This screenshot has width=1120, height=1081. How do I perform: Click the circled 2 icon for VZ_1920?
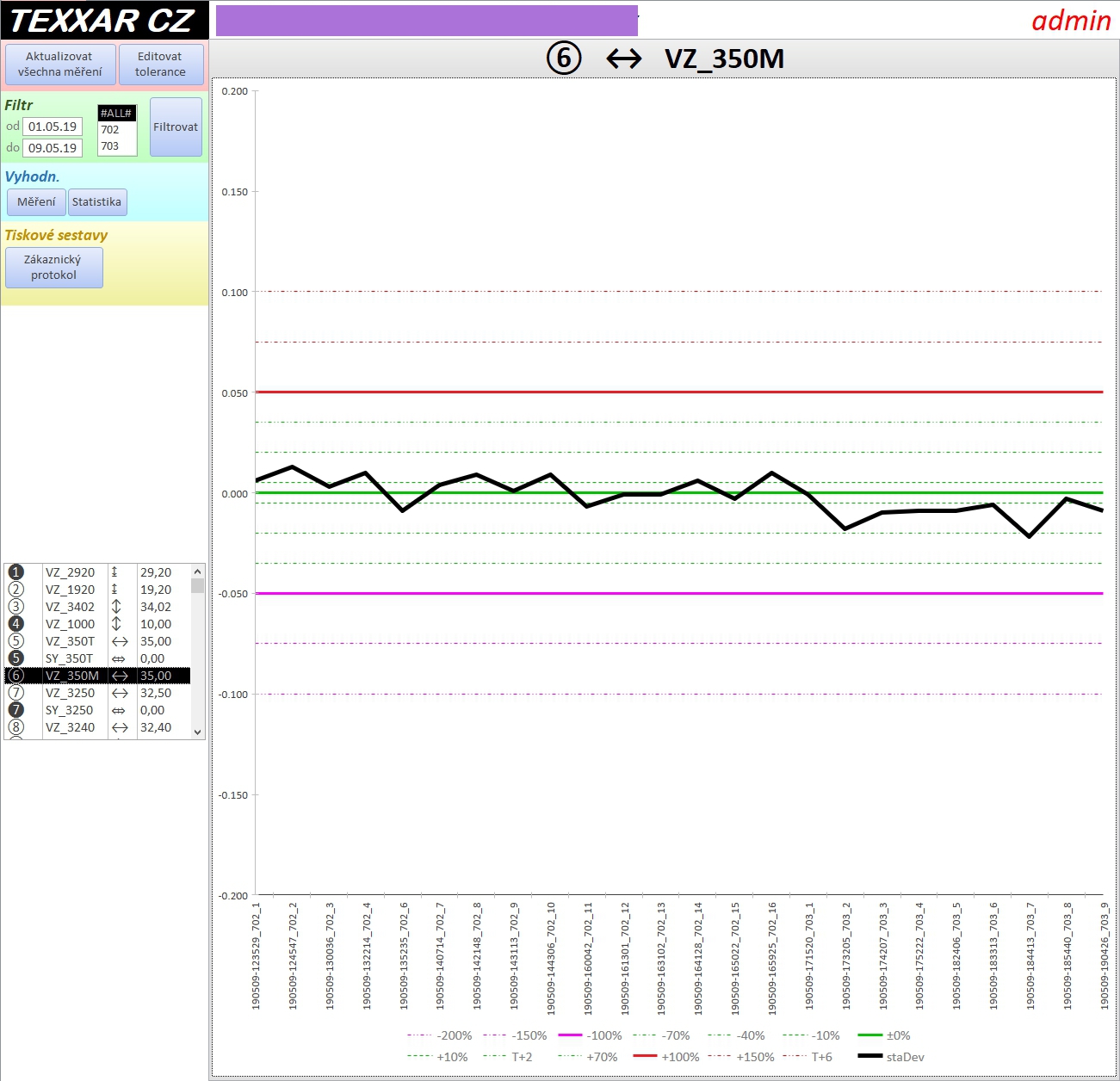click(x=15, y=590)
